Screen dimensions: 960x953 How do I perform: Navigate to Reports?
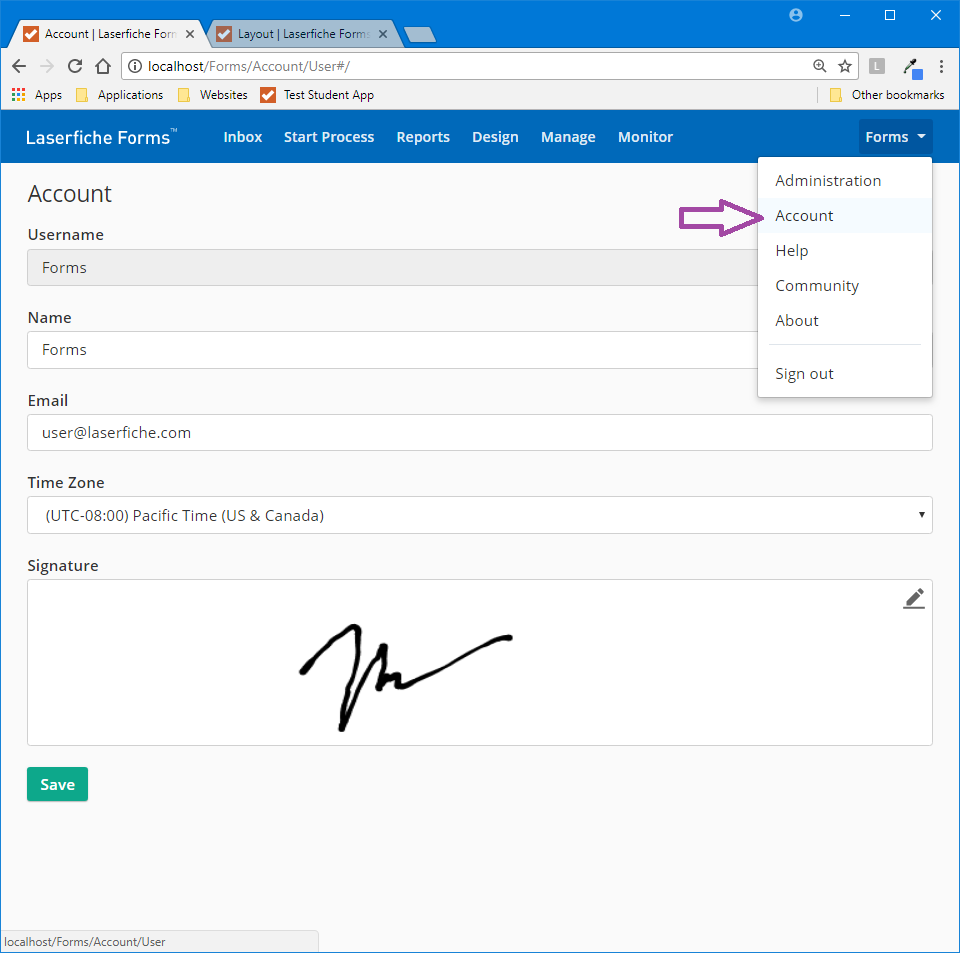pyautogui.click(x=423, y=137)
